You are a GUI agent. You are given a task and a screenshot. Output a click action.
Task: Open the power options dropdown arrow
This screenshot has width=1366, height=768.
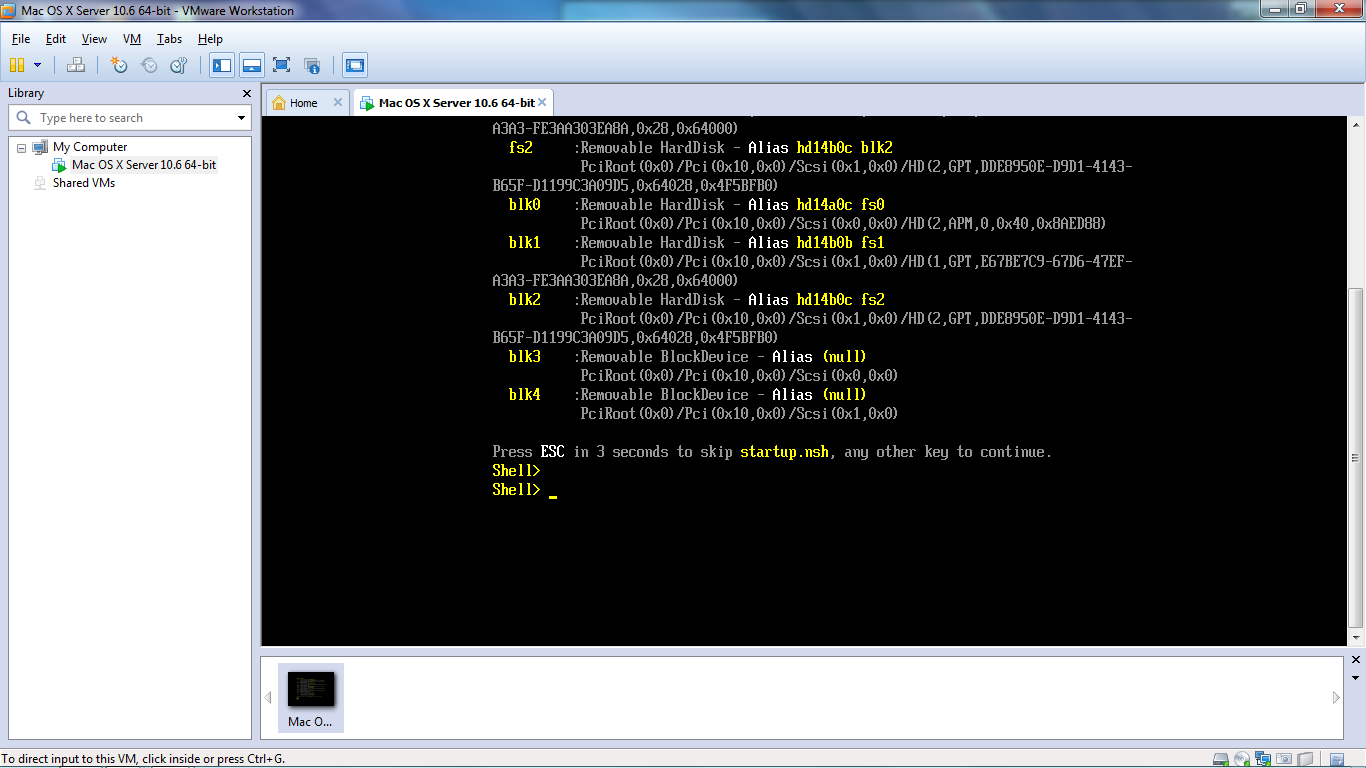pyautogui.click(x=38, y=65)
